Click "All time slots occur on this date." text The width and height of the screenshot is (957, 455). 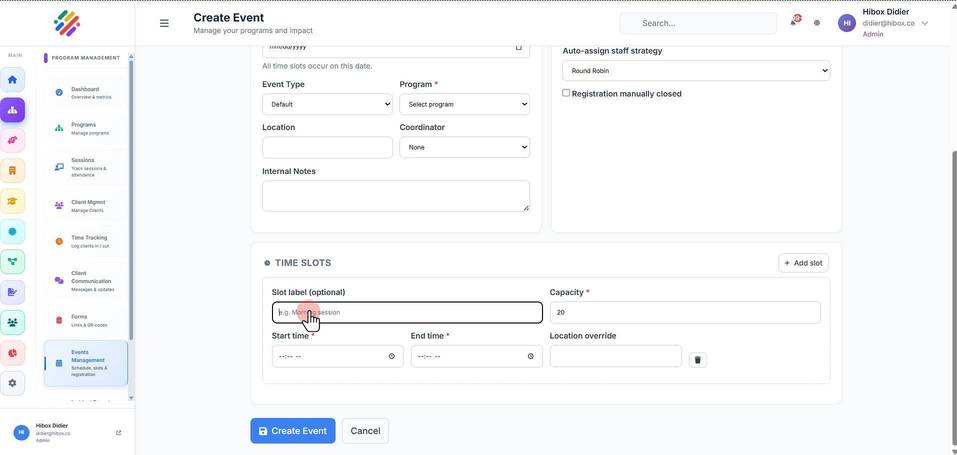pos(317,66)
